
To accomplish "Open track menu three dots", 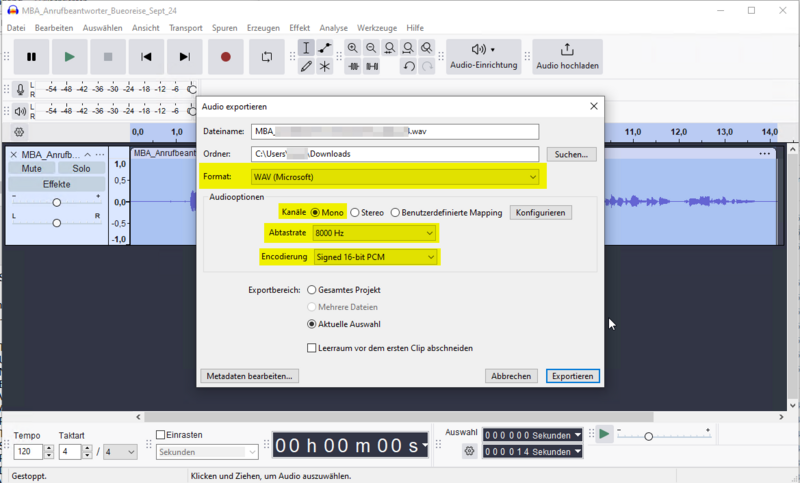I will (100, 155).
